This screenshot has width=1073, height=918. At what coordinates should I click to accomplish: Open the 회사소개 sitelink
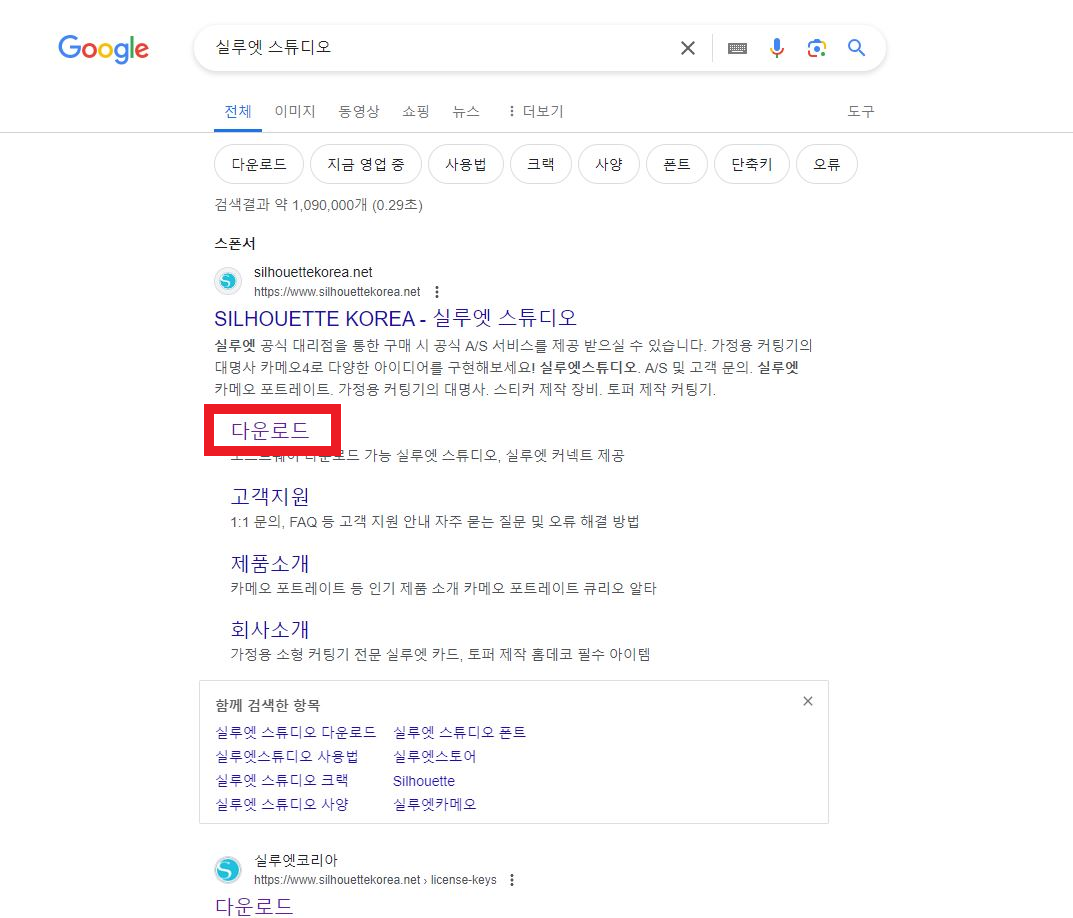(x=270, y=629)
